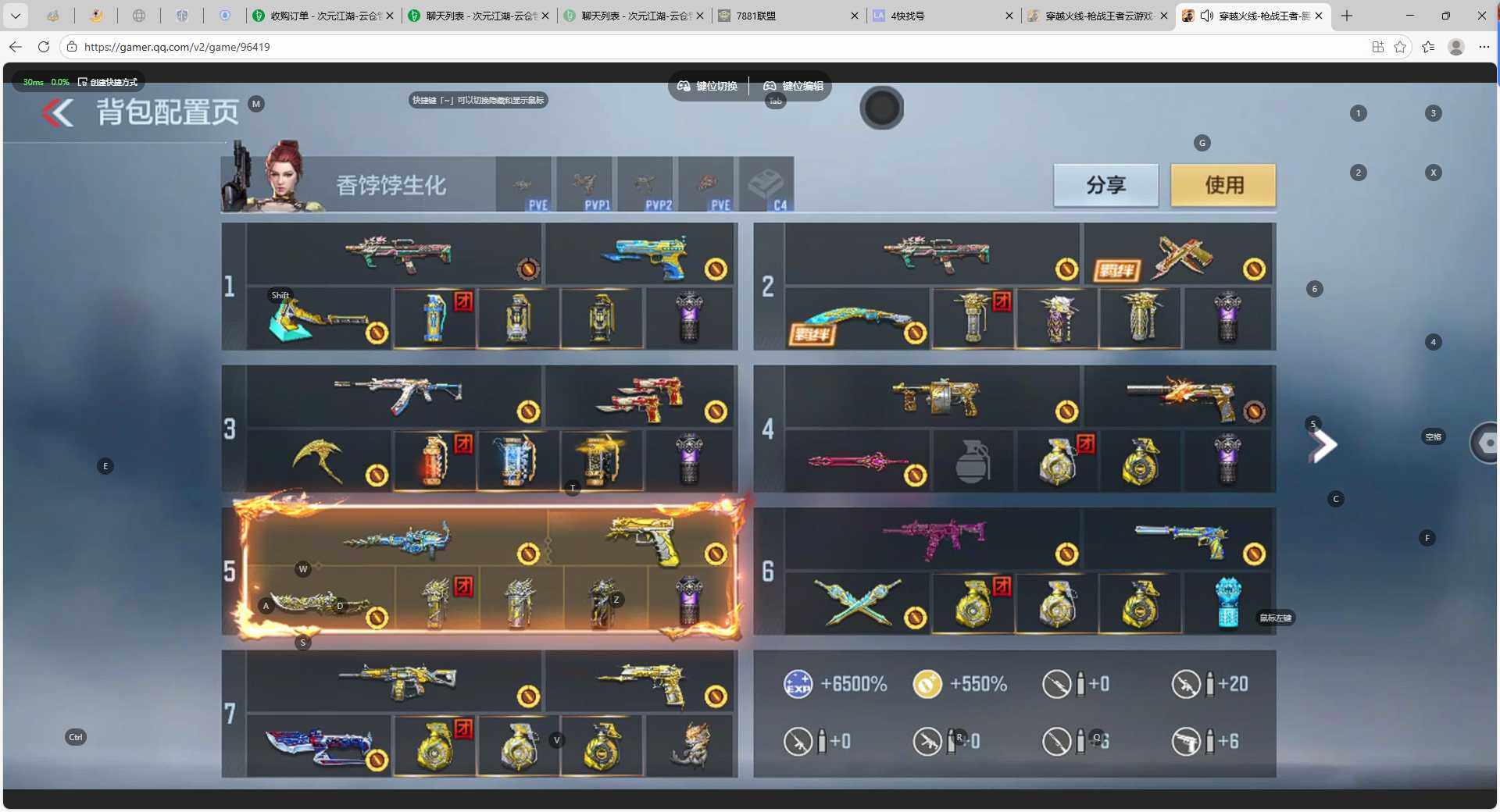Viewport: 1500px width, 812px height.
Task: Click the dragon figure item in loadout 7
Action: (691, 746)
